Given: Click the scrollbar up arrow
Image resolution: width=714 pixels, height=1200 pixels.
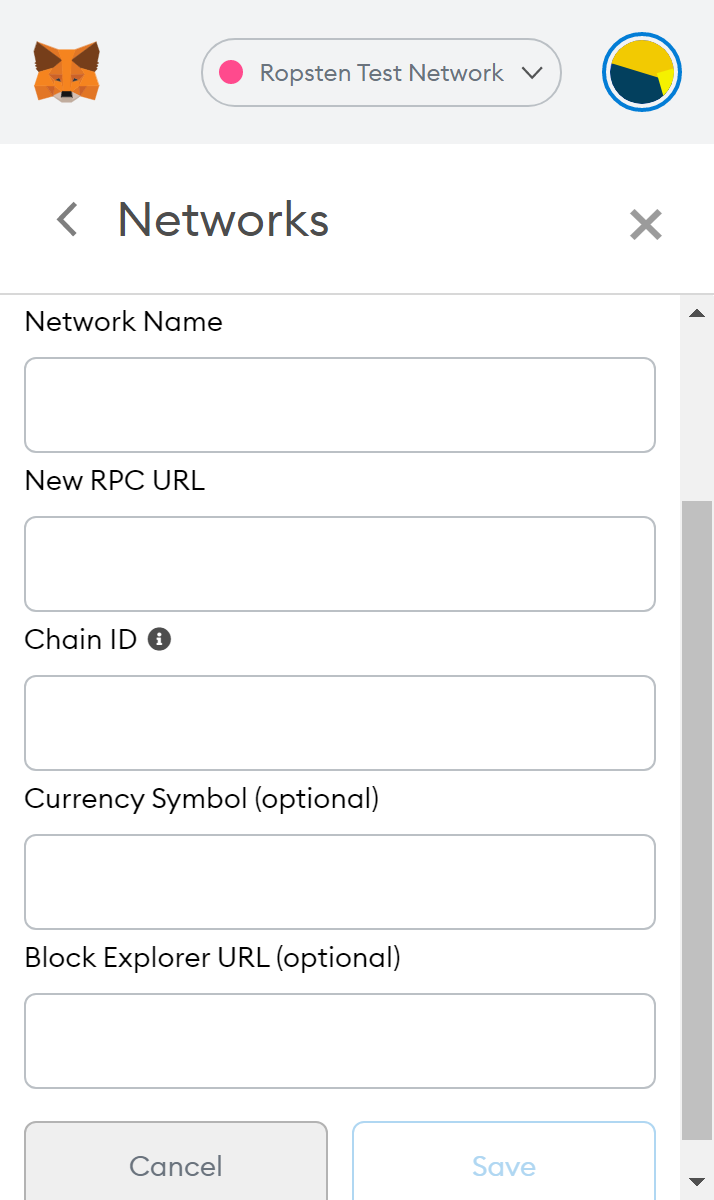Looking at the screenshot, I should click(697, 314).
